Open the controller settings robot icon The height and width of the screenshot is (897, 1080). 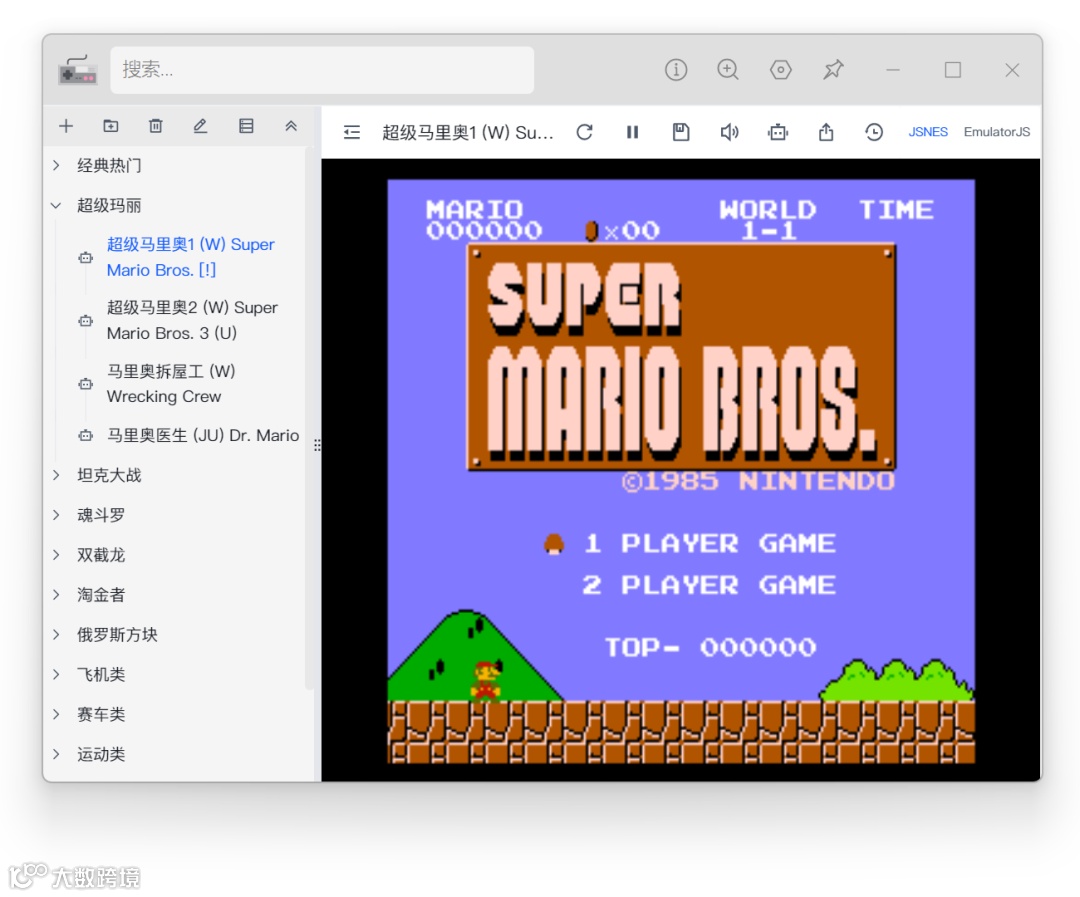tap(778, 132)
